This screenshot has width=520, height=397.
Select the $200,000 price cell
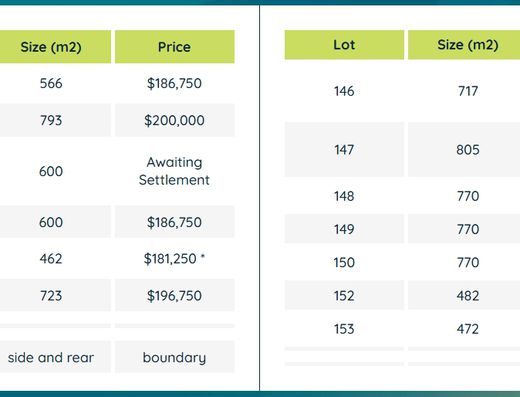tap(175, 120)
